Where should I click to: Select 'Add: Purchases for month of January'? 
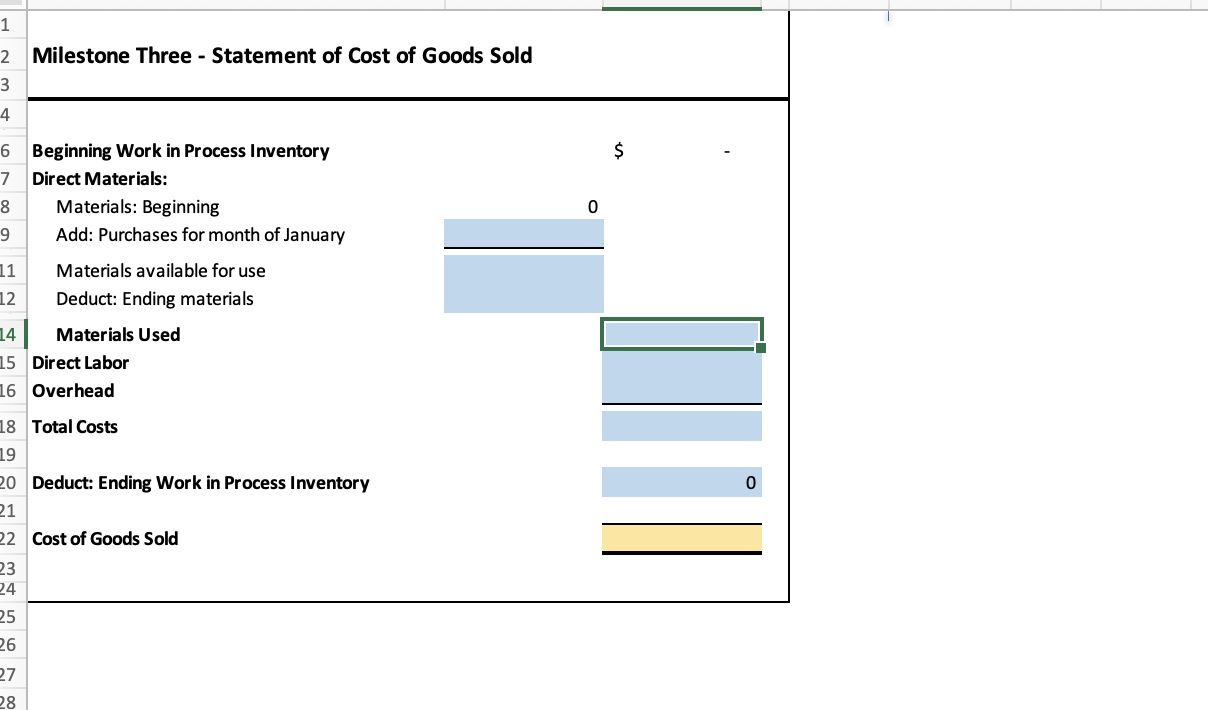[200, 235]
